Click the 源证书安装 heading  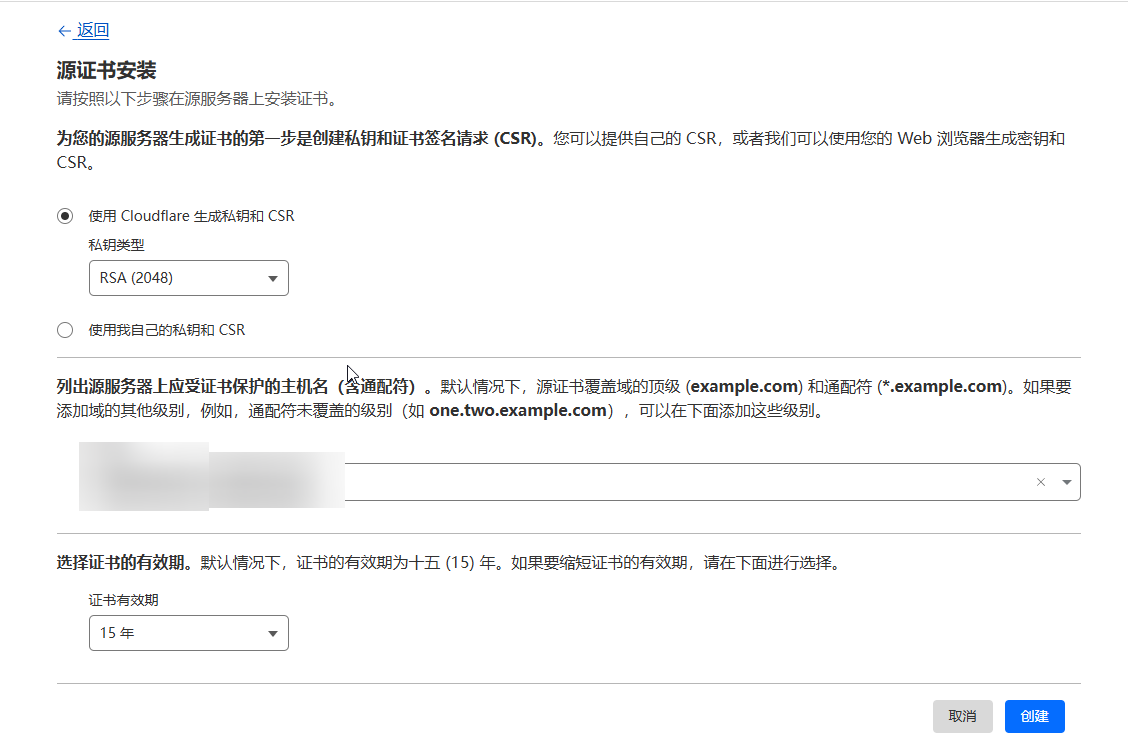106,70
